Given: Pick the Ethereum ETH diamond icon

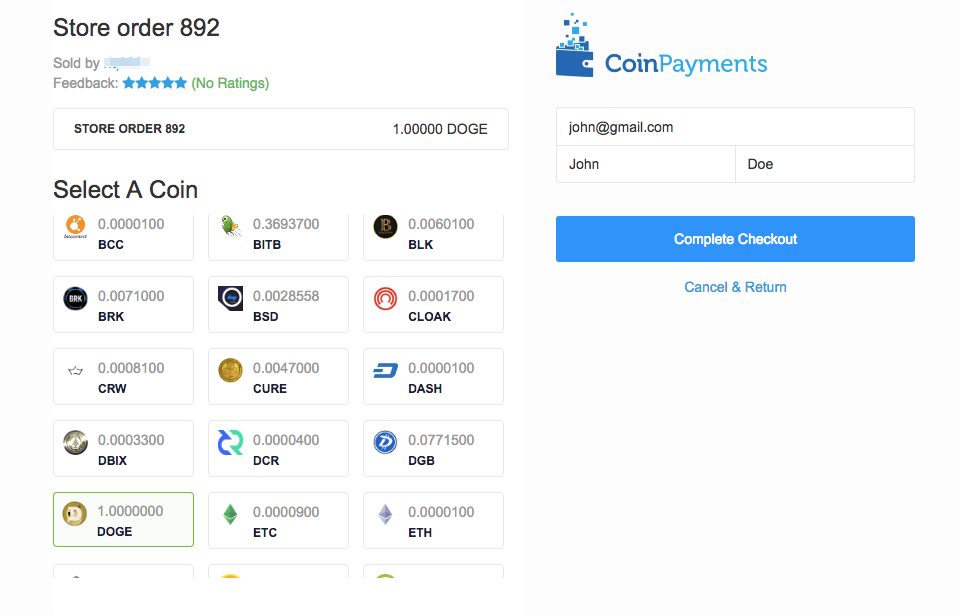Looking at the screenshot, I should [x=385, y=515].
